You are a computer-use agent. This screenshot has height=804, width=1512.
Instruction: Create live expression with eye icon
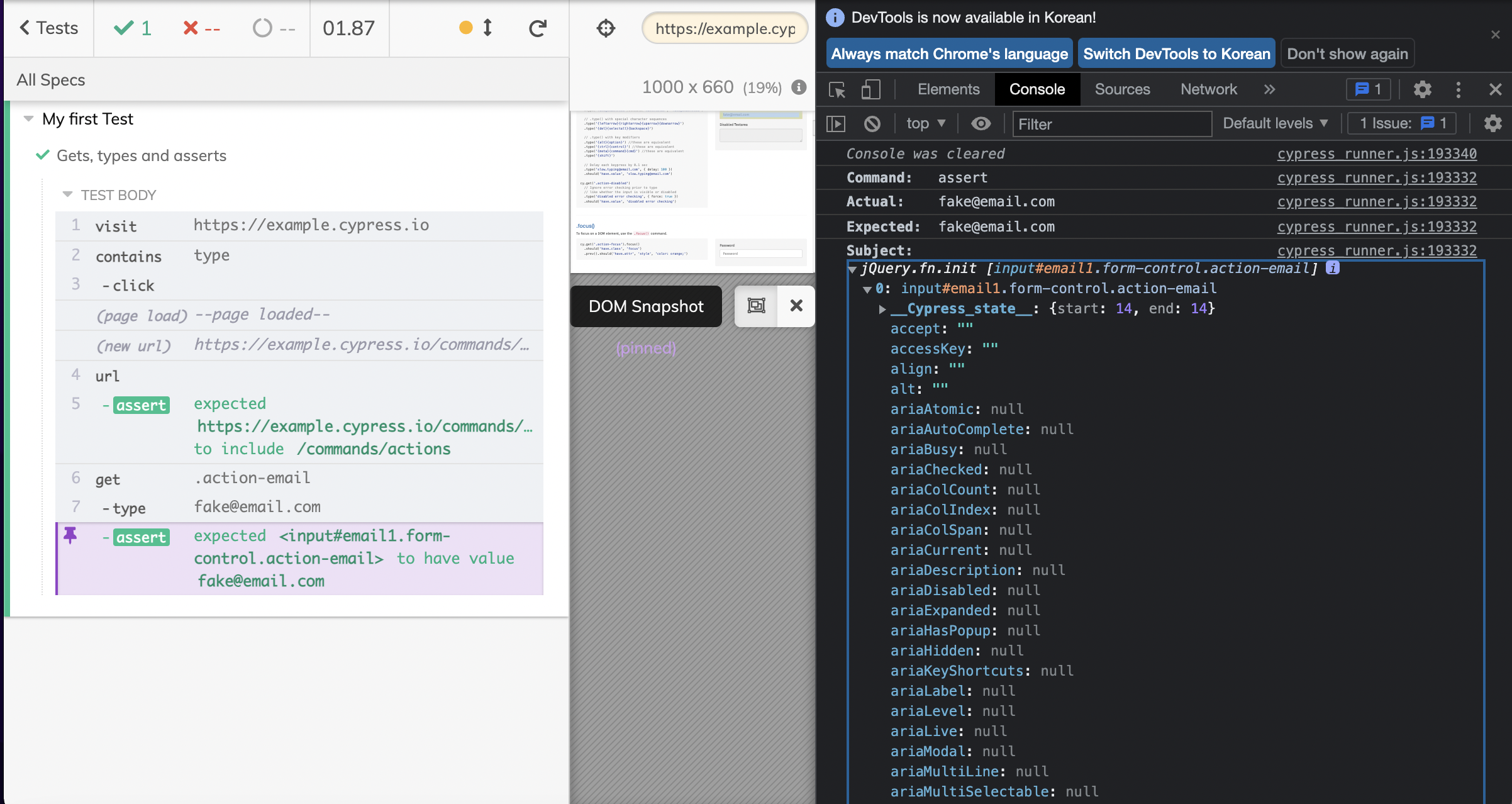981,124
